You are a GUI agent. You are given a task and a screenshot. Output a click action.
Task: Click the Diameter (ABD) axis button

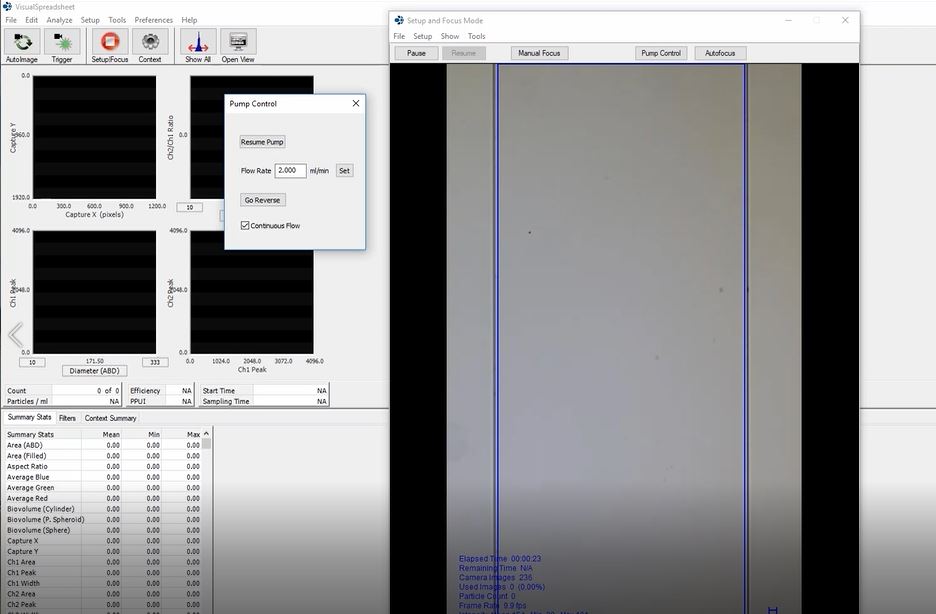(x=94, y=371)
